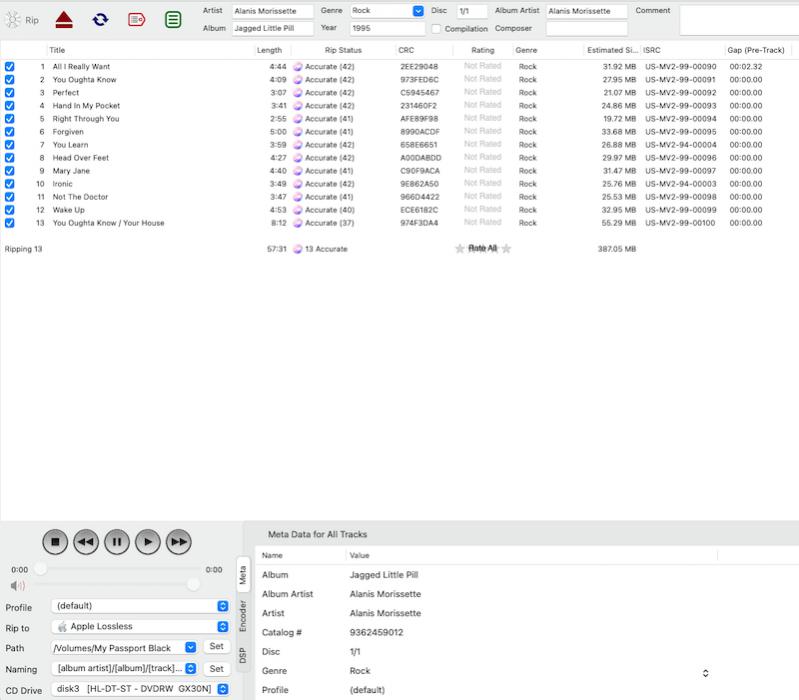Switch to the DSP vertical tab
The width and height of the screenshot is (799, 700).
pyautogui.click(x=242, y=656)
